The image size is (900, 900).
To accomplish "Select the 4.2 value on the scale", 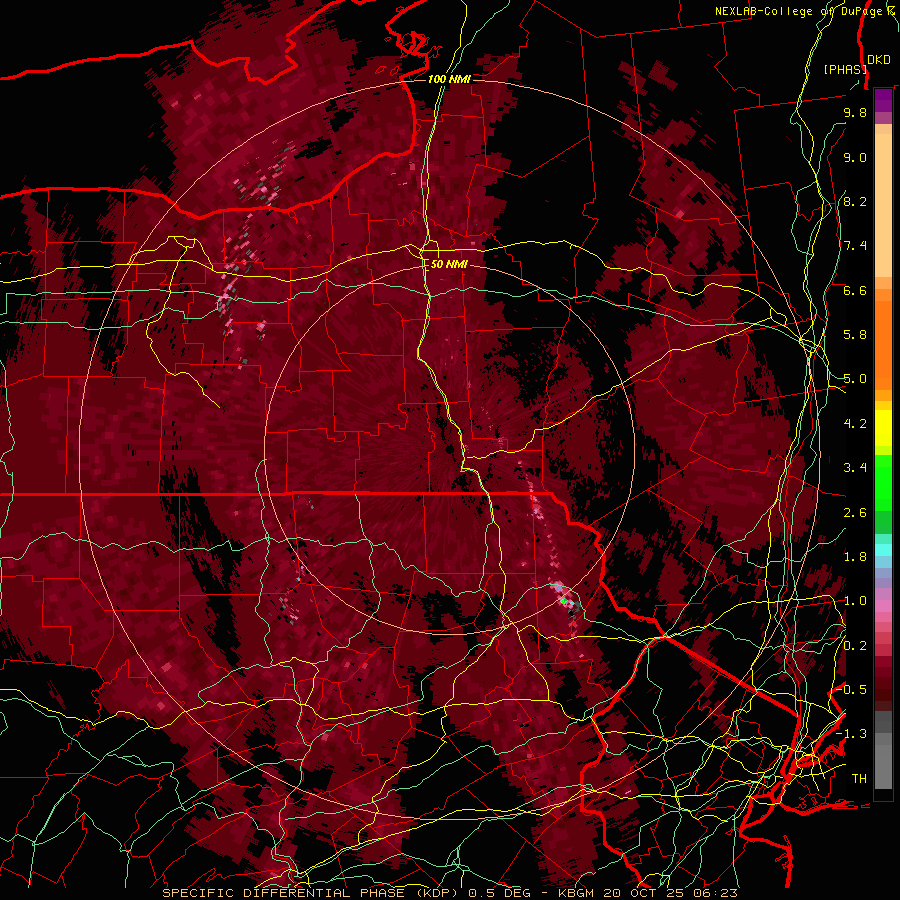I will (855, 424).
